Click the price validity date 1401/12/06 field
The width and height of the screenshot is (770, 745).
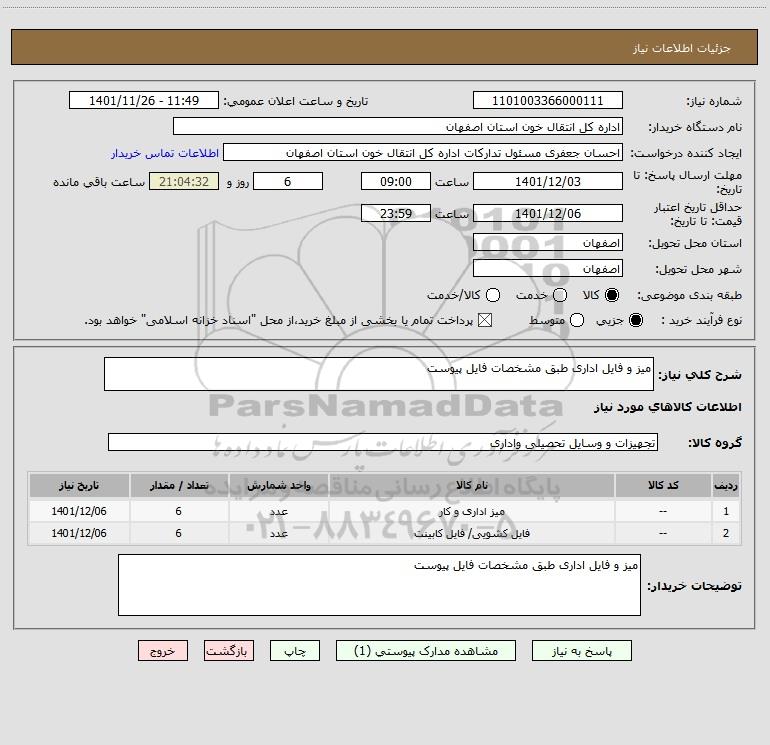pos(548,213)
